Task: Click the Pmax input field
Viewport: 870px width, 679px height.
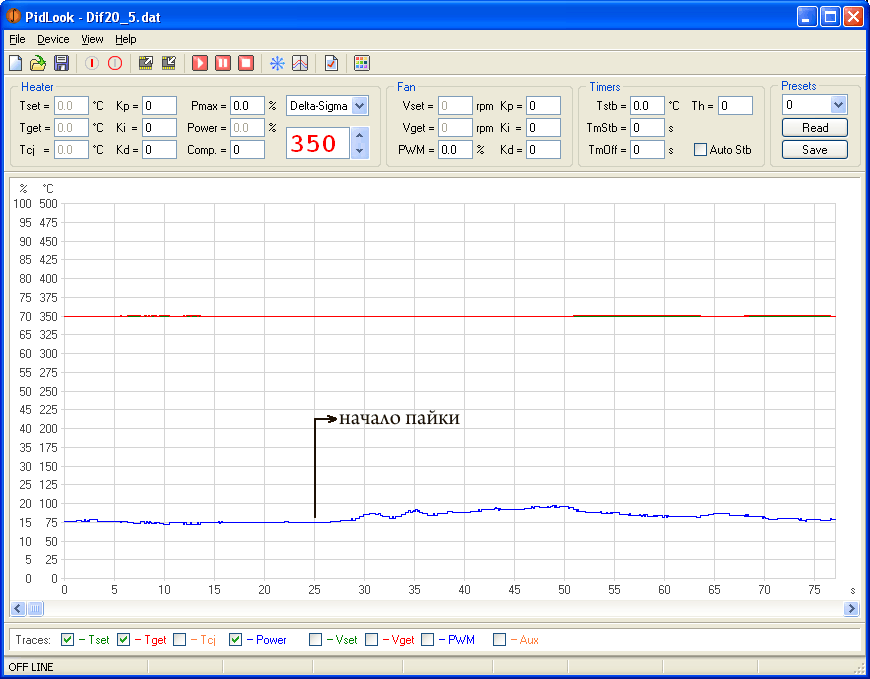Action: point(247,105)
